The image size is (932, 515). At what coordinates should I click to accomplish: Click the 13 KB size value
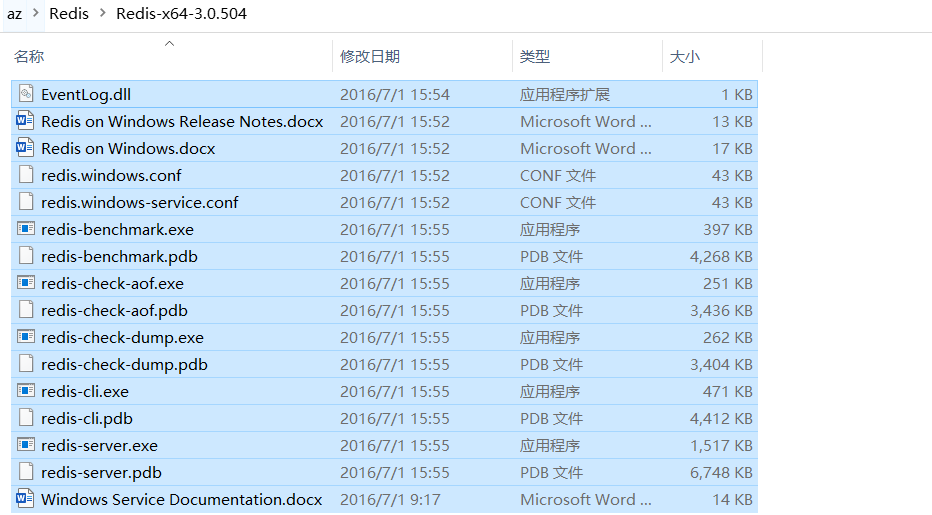(x=732, y=121)
